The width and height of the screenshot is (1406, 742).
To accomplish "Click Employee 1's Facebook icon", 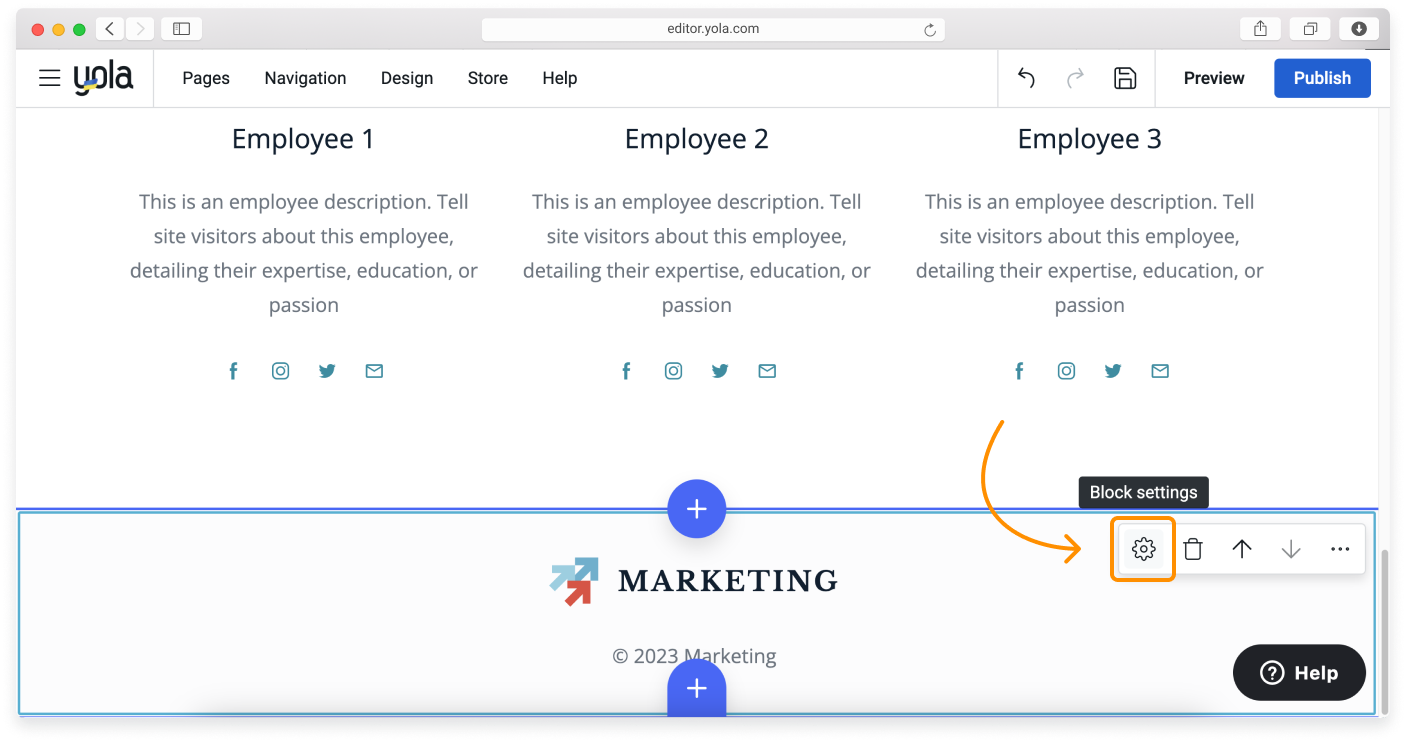I will coord(233,371).
